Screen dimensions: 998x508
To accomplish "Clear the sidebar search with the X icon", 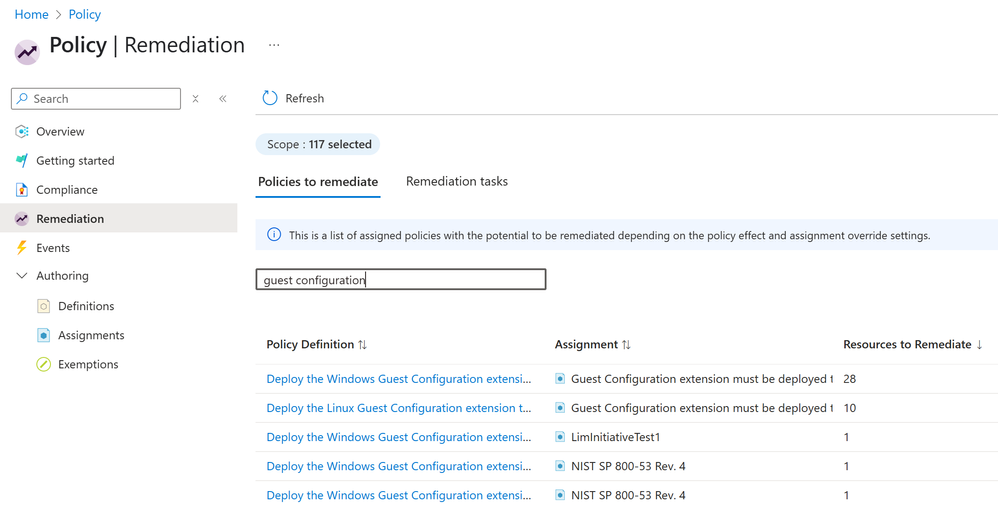I will pyautogui.click(x=195, y=99).
